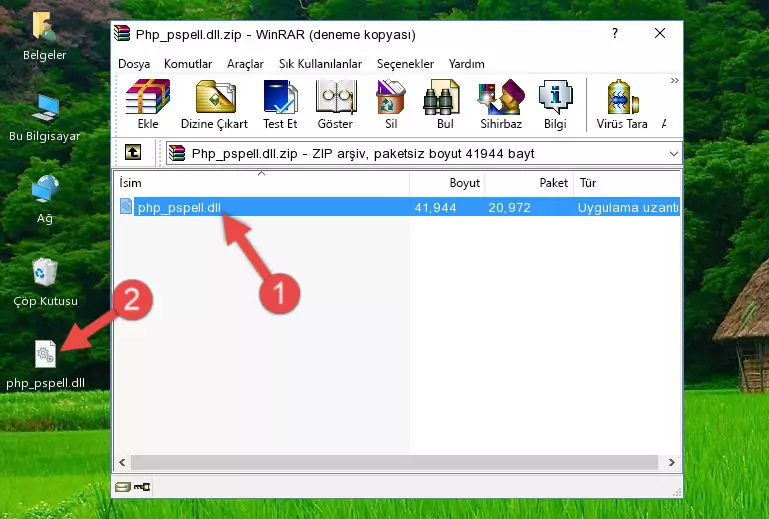Open the address path dropdown
The image size is (769, 519).
coord(674,154)
